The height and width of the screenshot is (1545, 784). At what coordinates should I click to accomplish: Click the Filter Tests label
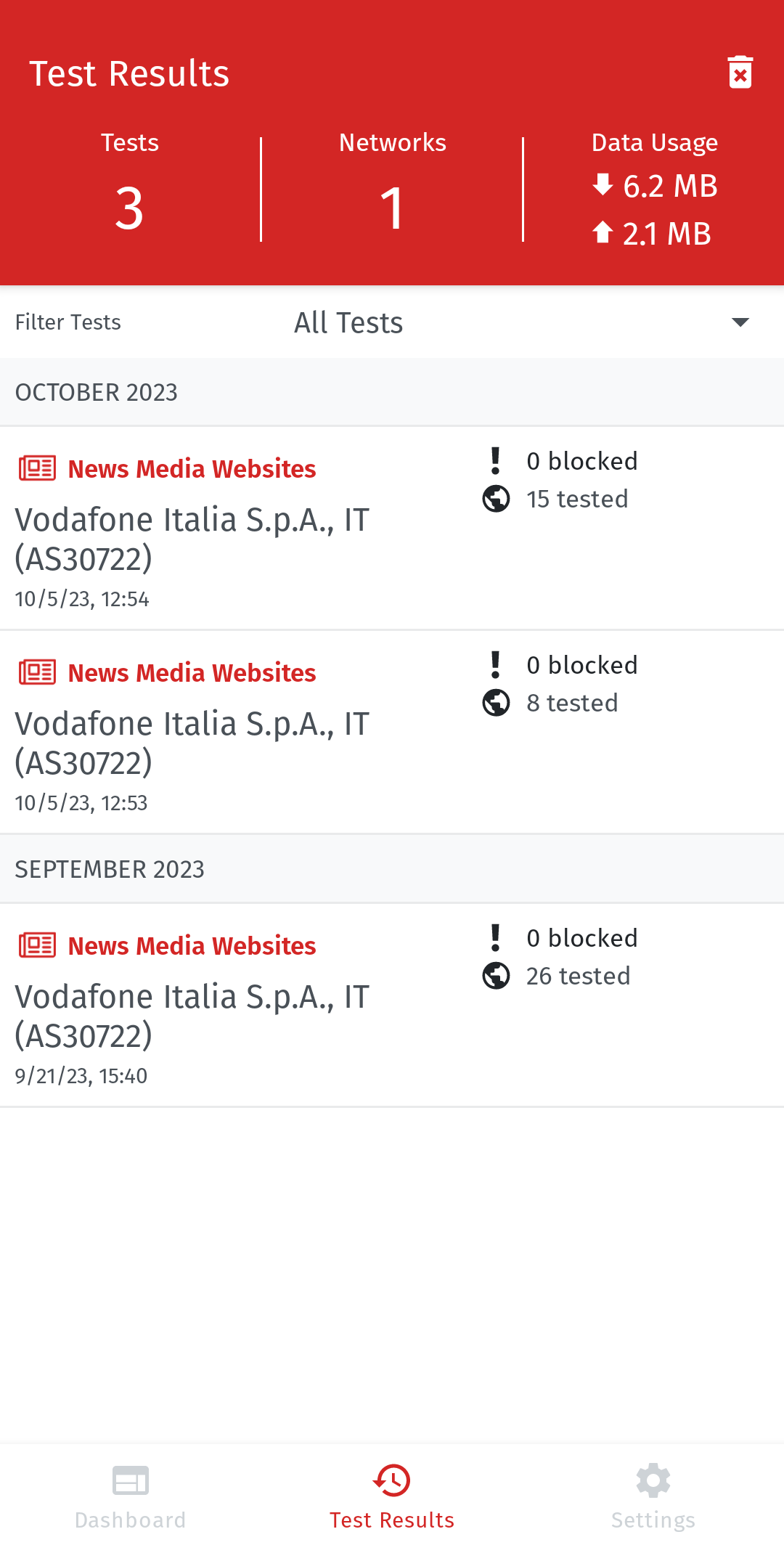point(68,322)
